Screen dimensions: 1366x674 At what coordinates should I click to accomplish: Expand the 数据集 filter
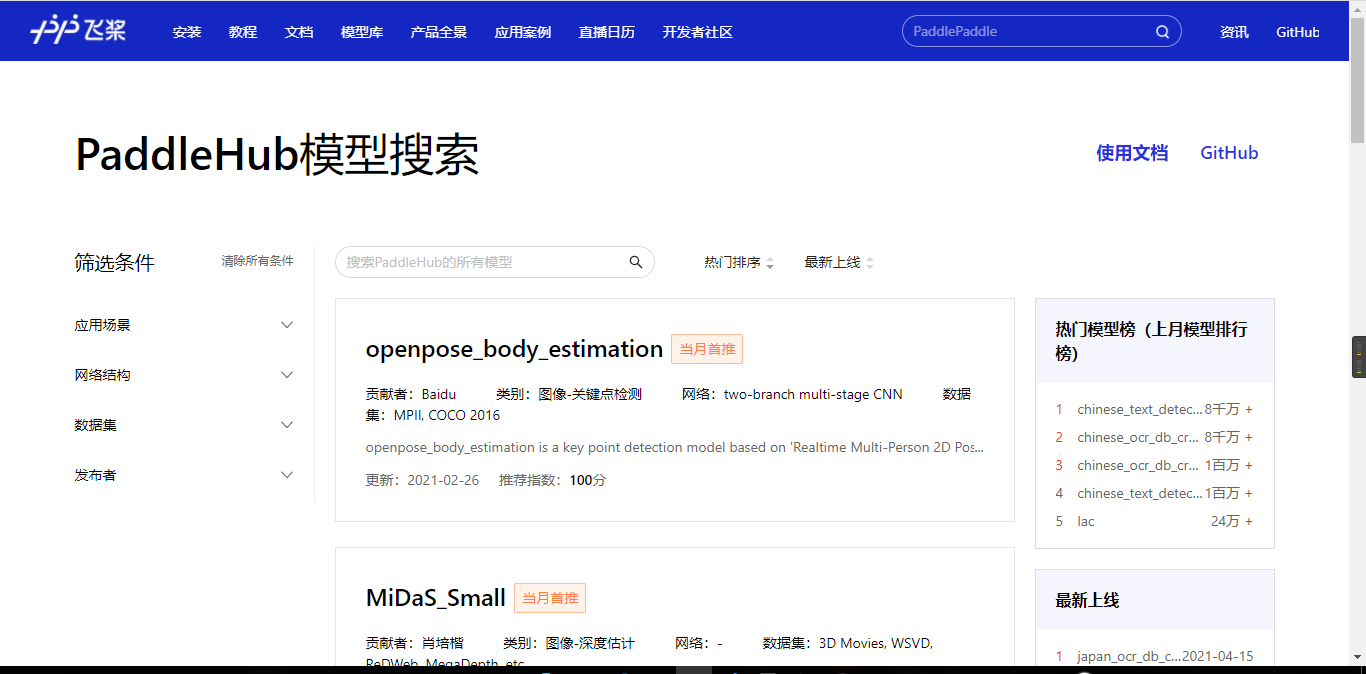[x=184, y=425]
